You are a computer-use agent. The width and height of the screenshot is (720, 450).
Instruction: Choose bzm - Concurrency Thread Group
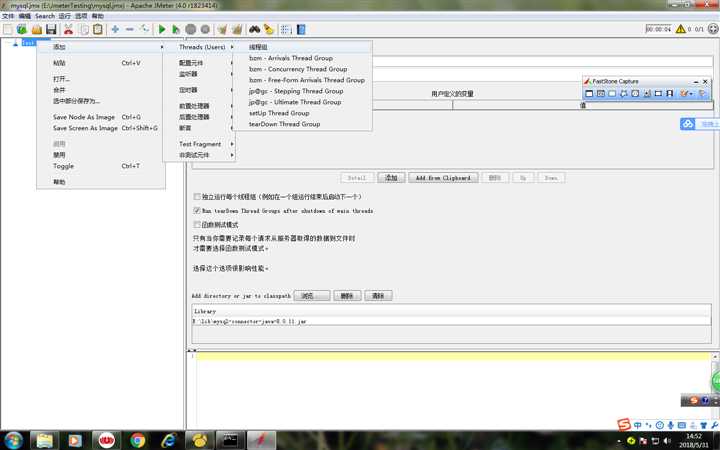click(x=303, y=69)
